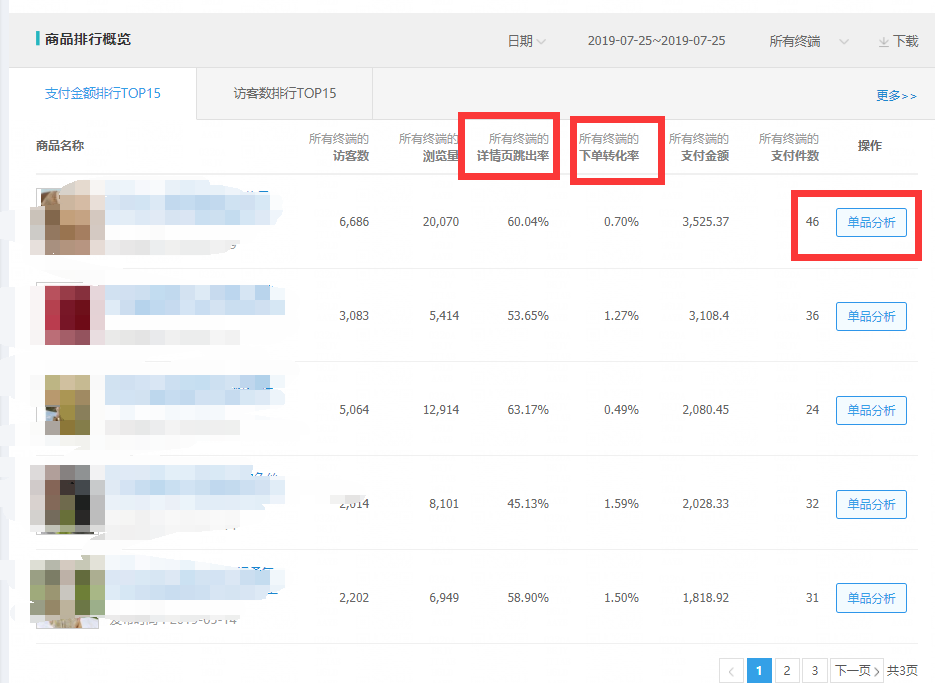
Task: Select the date range 2019-07-25~2019-07-25
Action: pyautogui.click(x=656, y=42)
